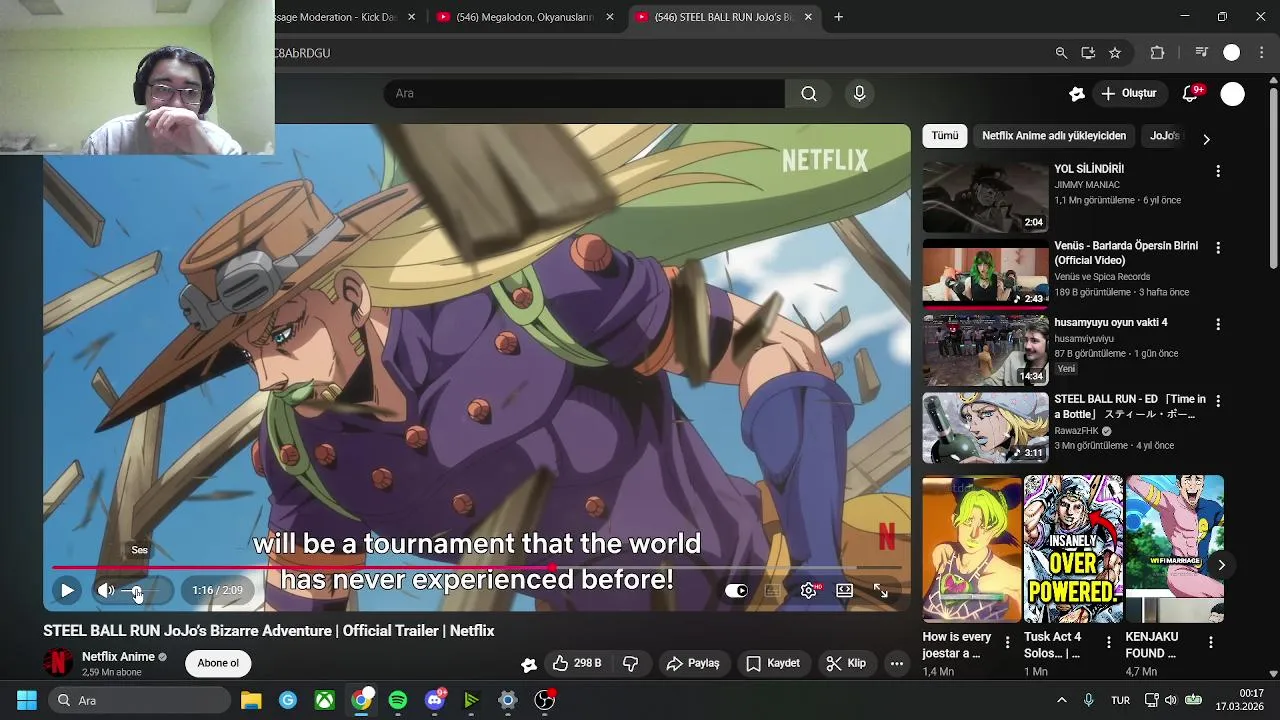Open options for 'KENJAKU FOUND' short
Screen dimensions: 1280x720
[1210, 643]
